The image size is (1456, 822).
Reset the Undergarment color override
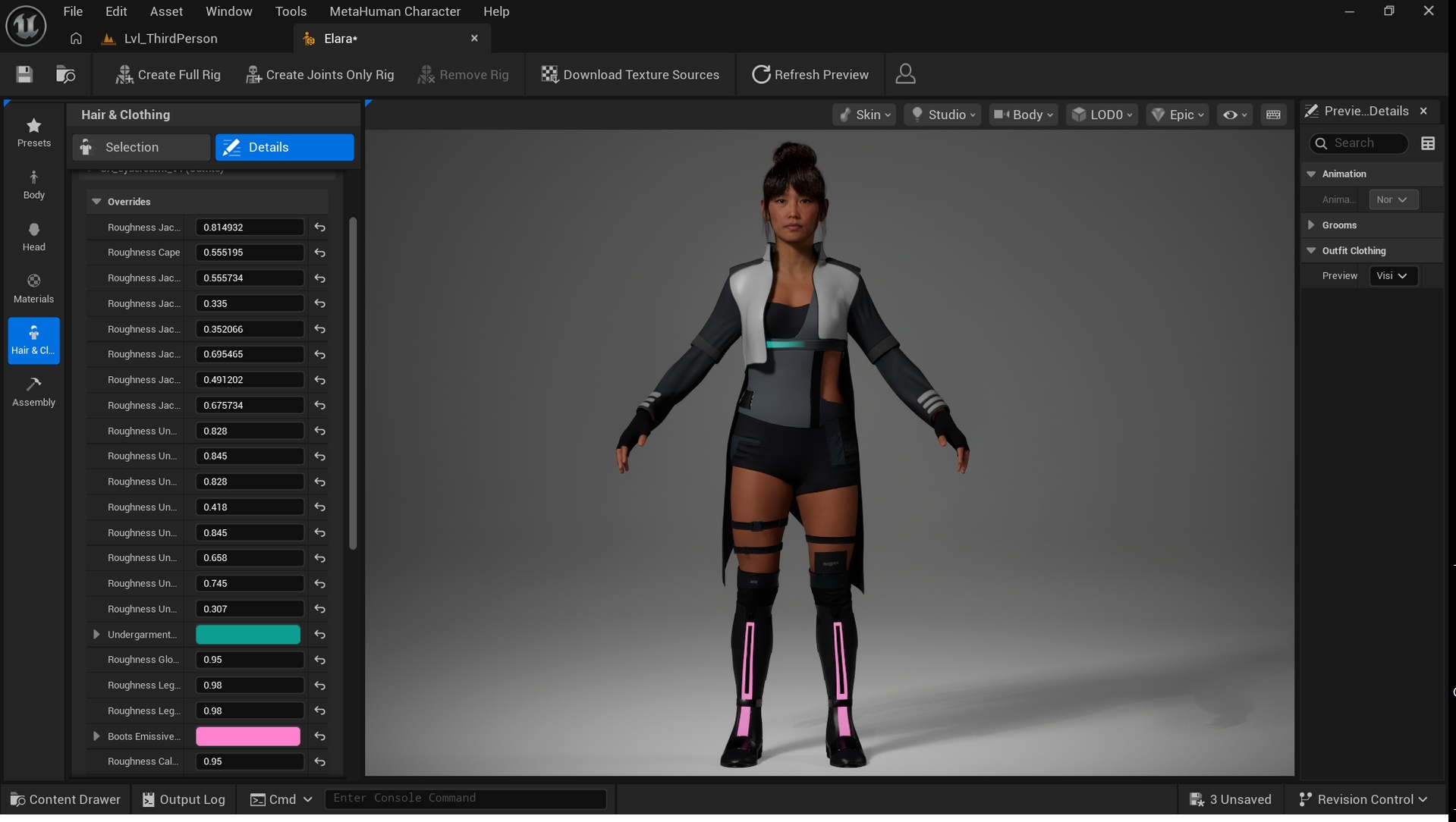click(320, 635)
